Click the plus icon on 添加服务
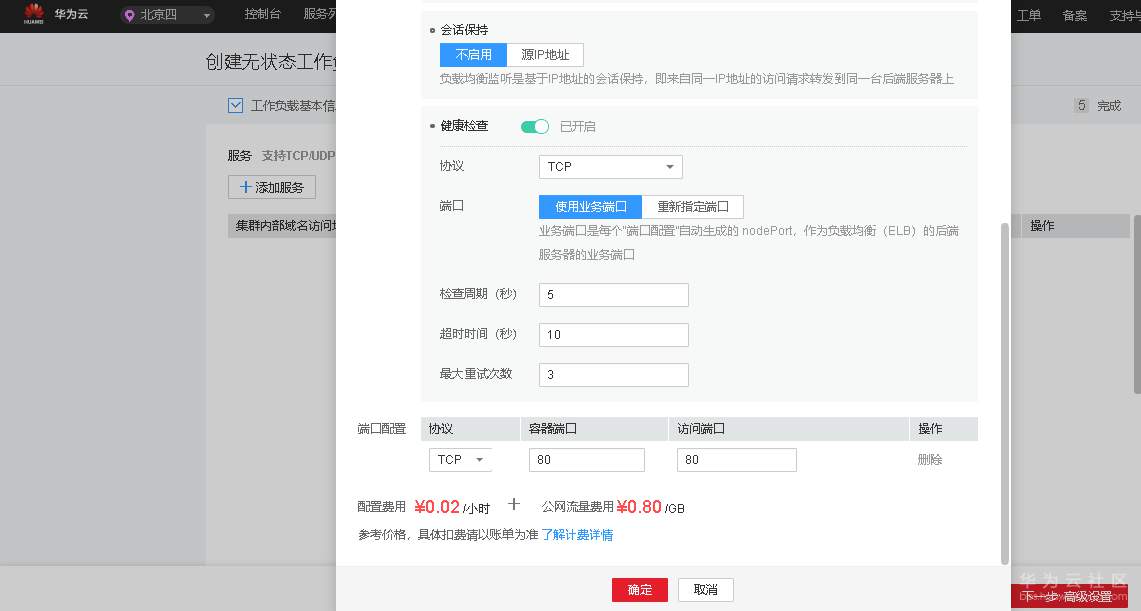Image resolution: width=1141 pixels, height=611 pixels. pos(245,187)
